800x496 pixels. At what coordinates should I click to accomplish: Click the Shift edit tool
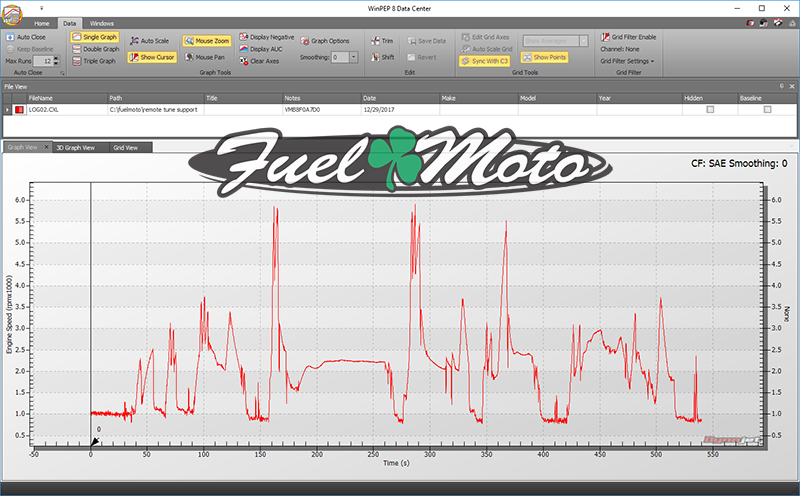click(x=383, y=57)
